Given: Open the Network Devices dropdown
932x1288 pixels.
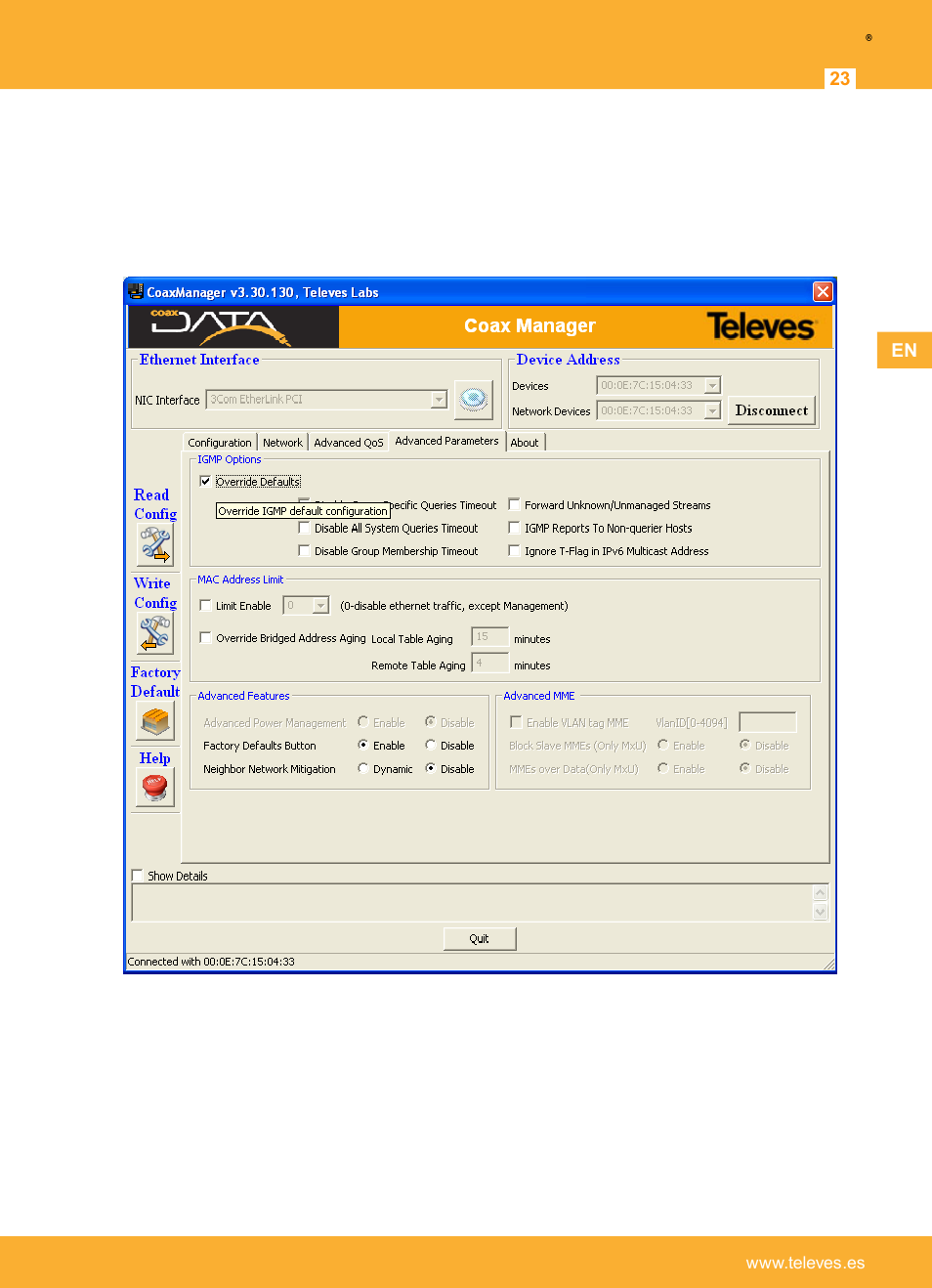Looking at the screenshot, I should (x=712, y=410).
